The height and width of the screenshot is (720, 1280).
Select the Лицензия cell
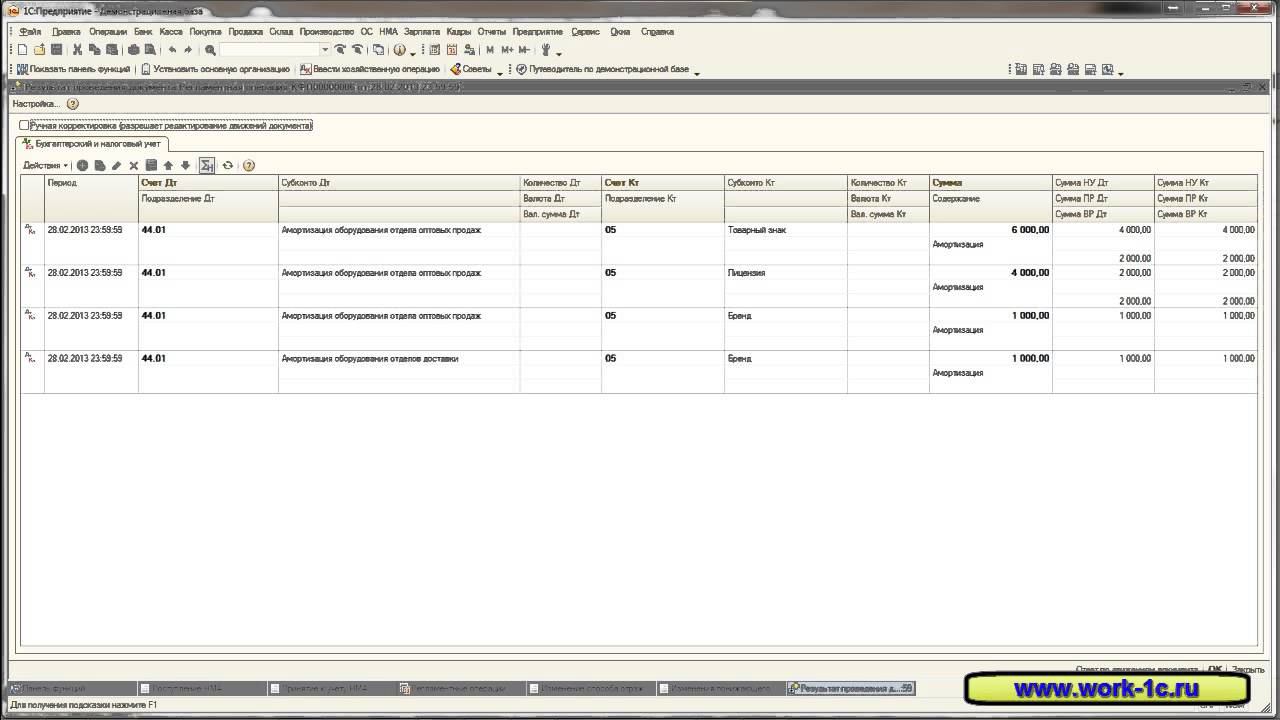pos(785,273)
